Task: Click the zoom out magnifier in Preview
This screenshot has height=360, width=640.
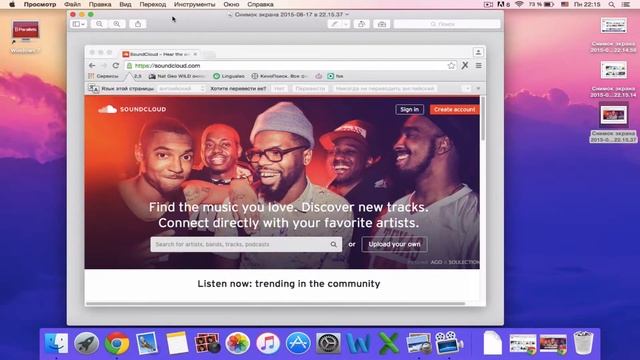Action: tap(99, 24)
